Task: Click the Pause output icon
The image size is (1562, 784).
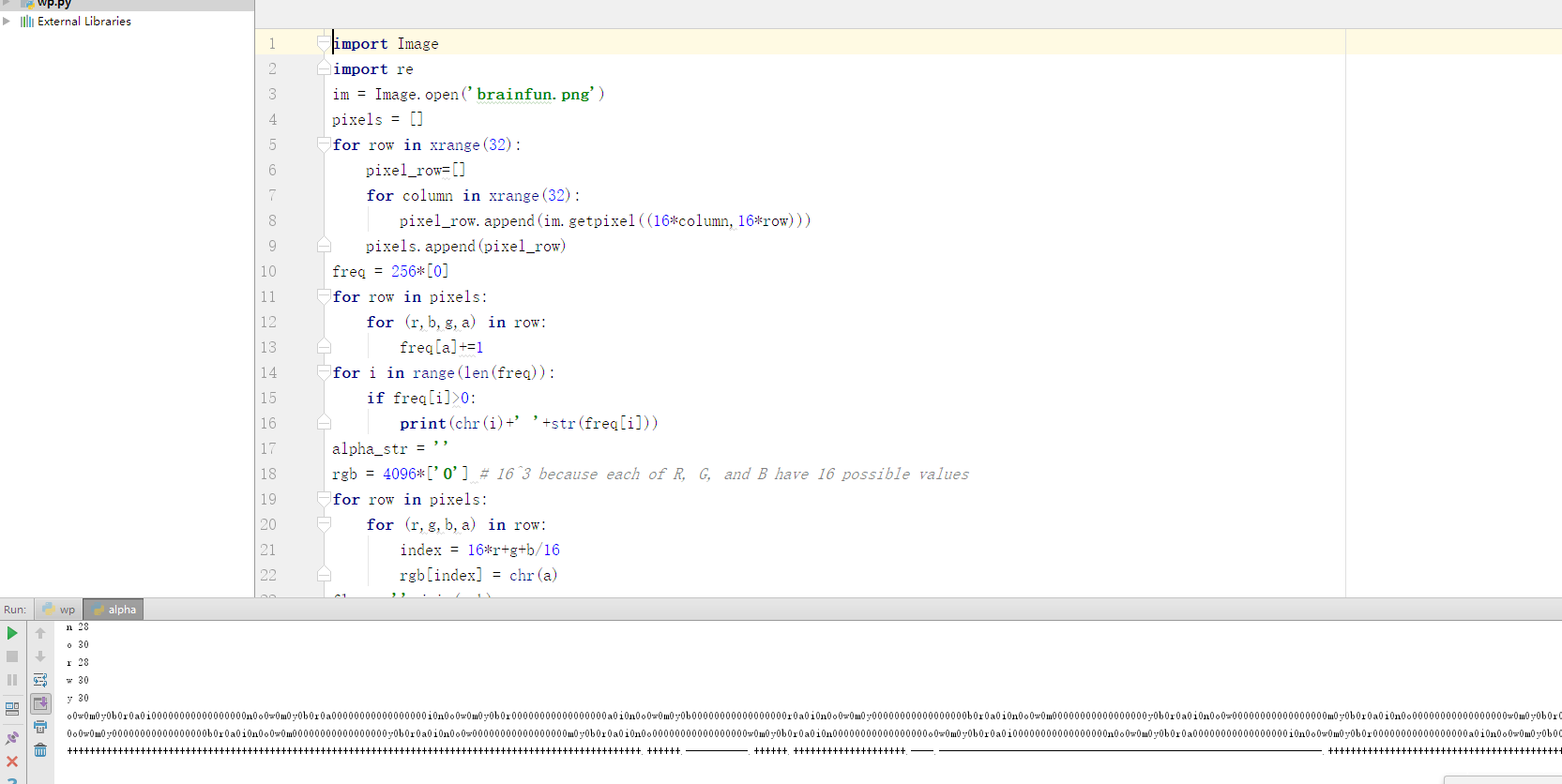Action: coord(12,680)
